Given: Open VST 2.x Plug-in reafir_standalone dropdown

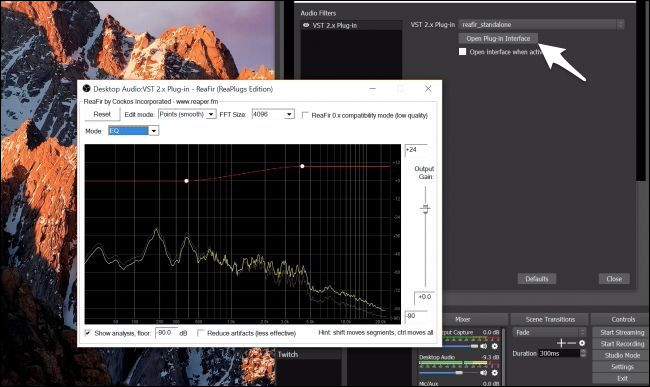Looking at the screenshot, I should 541,24.
